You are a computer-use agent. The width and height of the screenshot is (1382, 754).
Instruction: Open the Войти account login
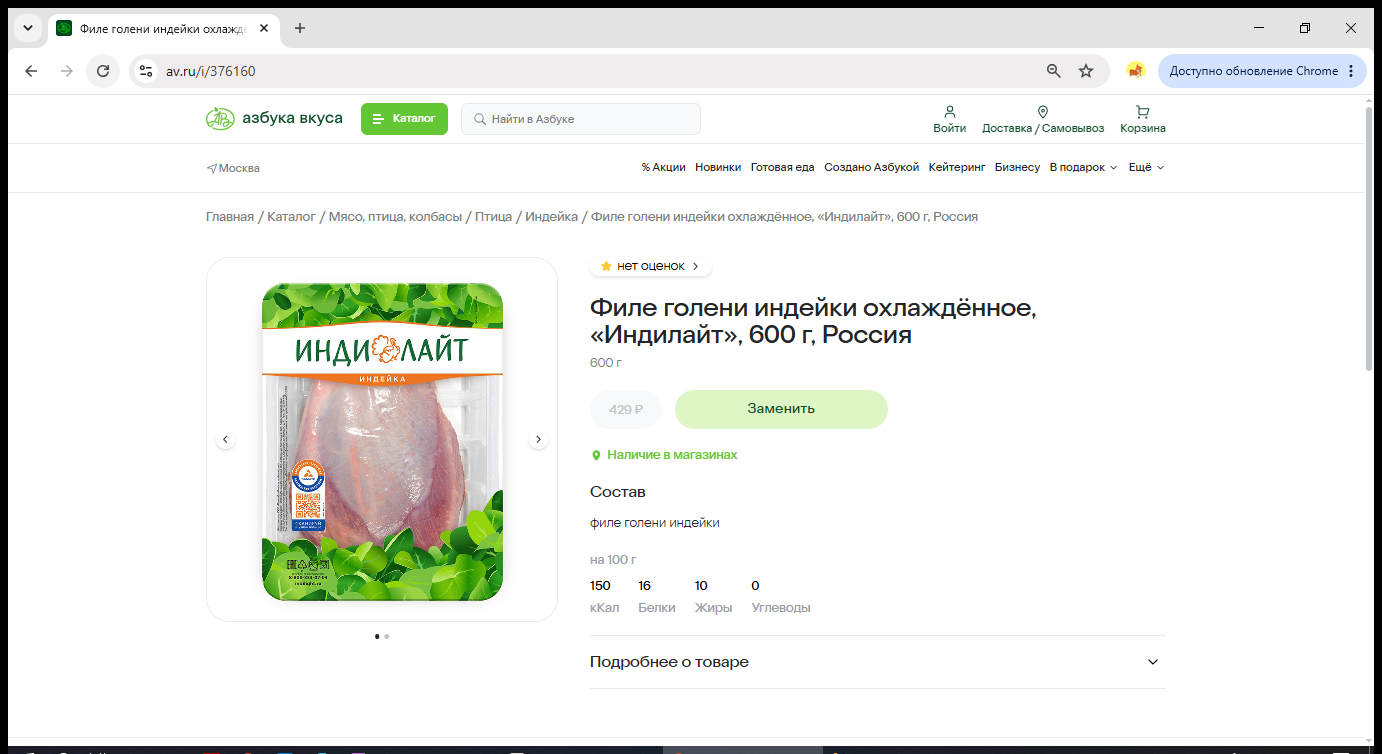coord(949,119)
